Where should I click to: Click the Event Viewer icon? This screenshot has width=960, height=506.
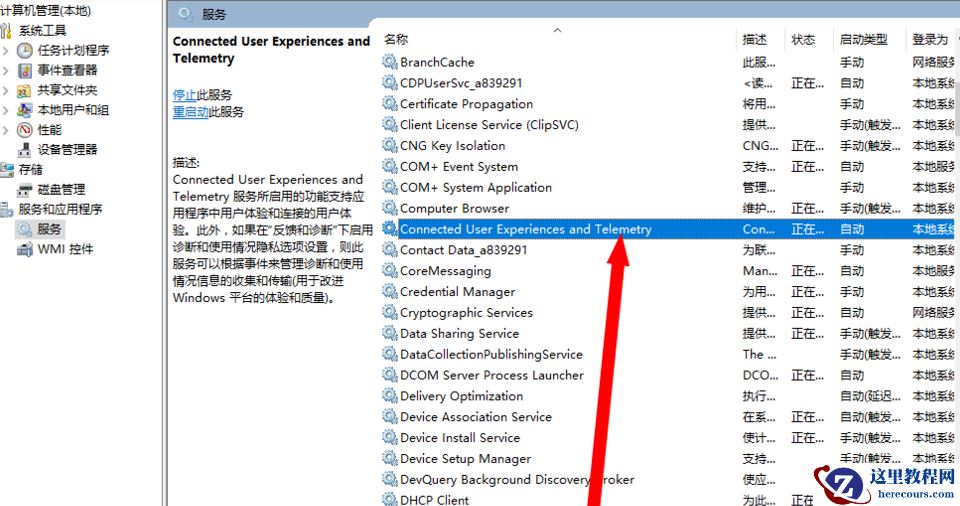click(x=24, y=70)
